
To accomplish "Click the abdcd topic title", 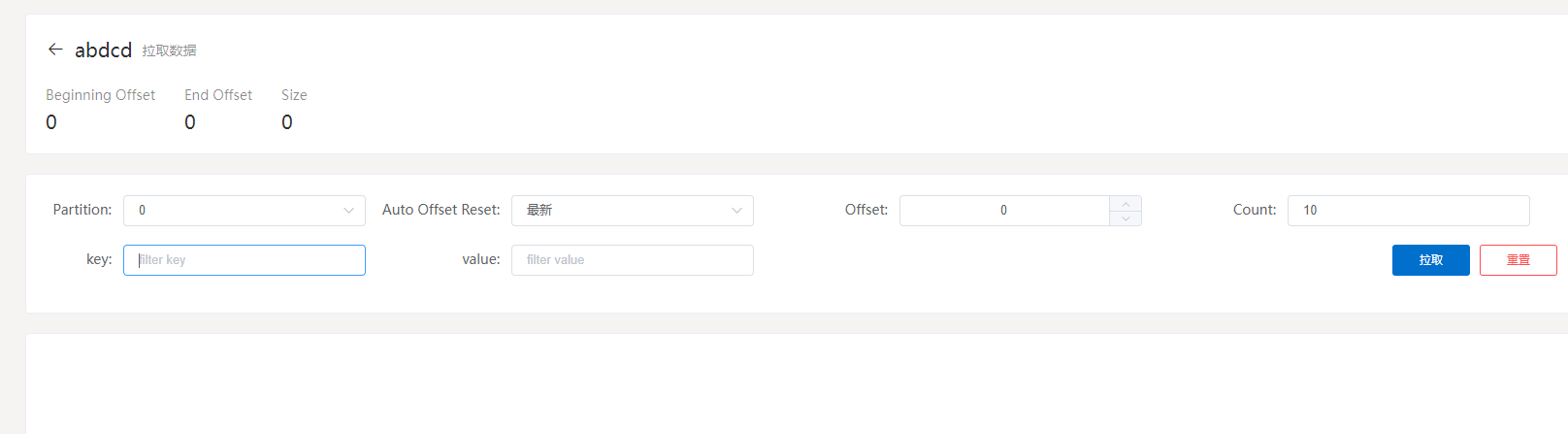I will (x=103, y=50).
